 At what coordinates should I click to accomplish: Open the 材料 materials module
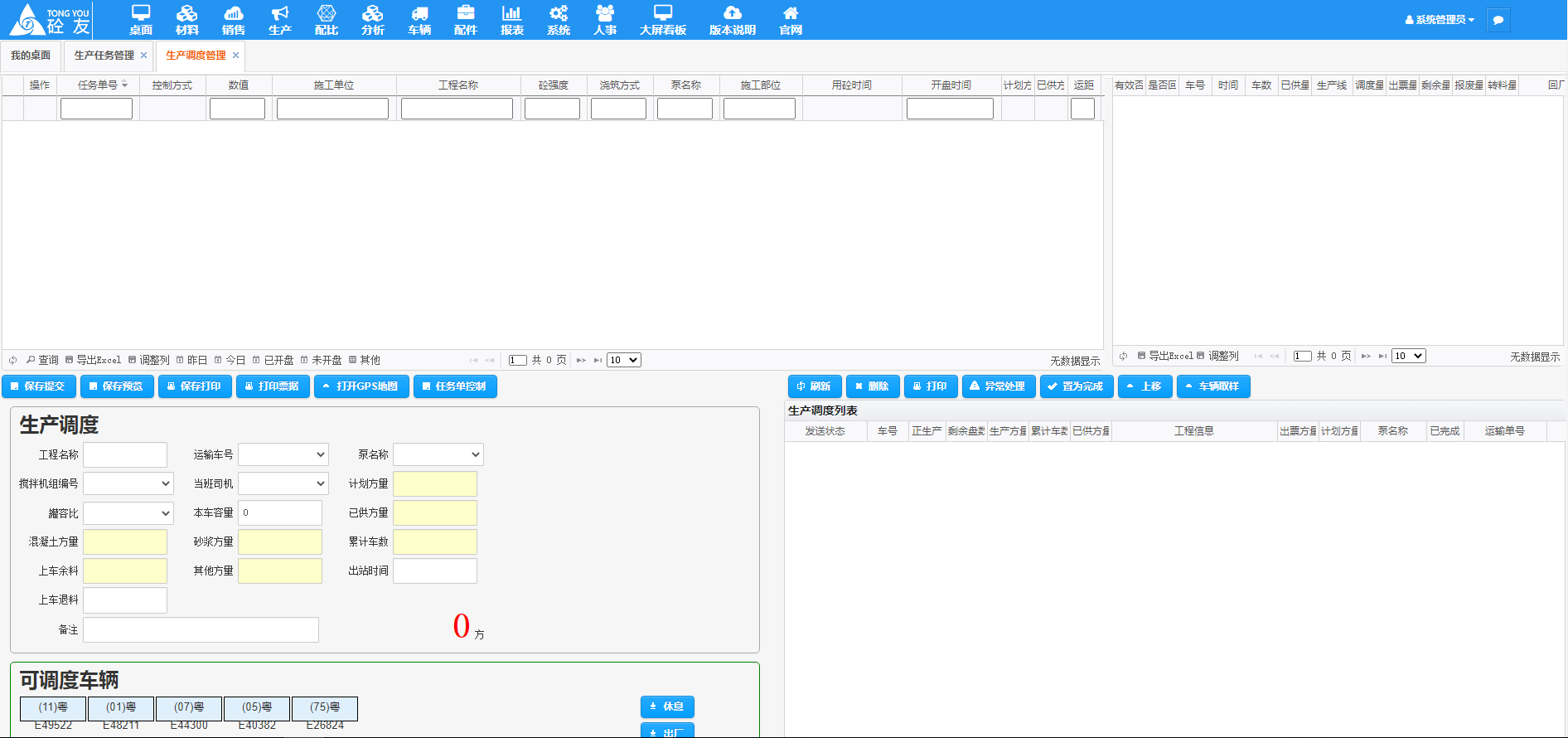187,20
